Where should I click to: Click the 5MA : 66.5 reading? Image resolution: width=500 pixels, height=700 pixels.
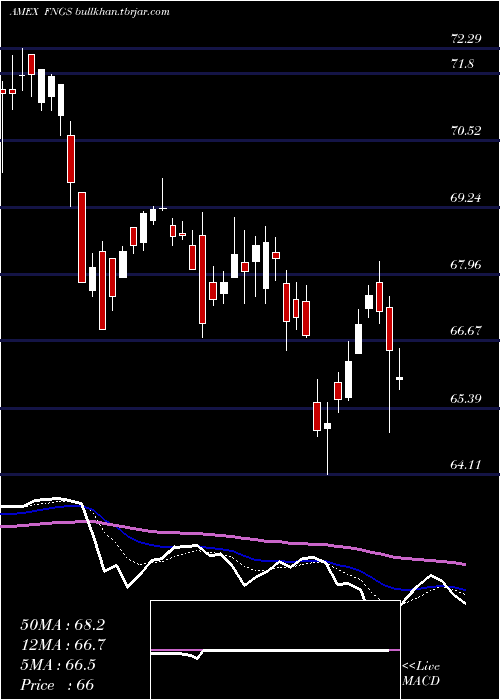[58, 665]
